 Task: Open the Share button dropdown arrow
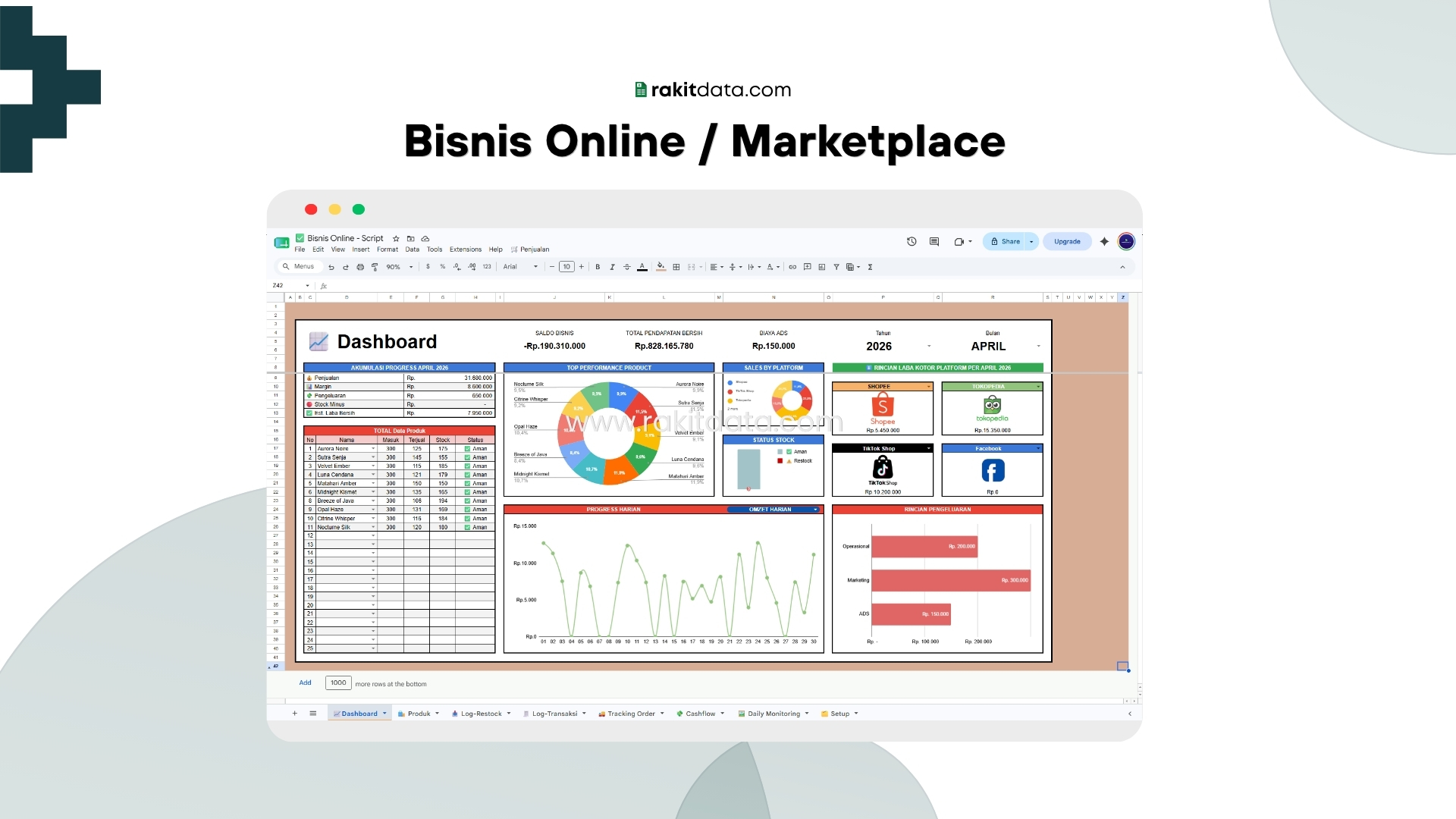pos(1031,242)
